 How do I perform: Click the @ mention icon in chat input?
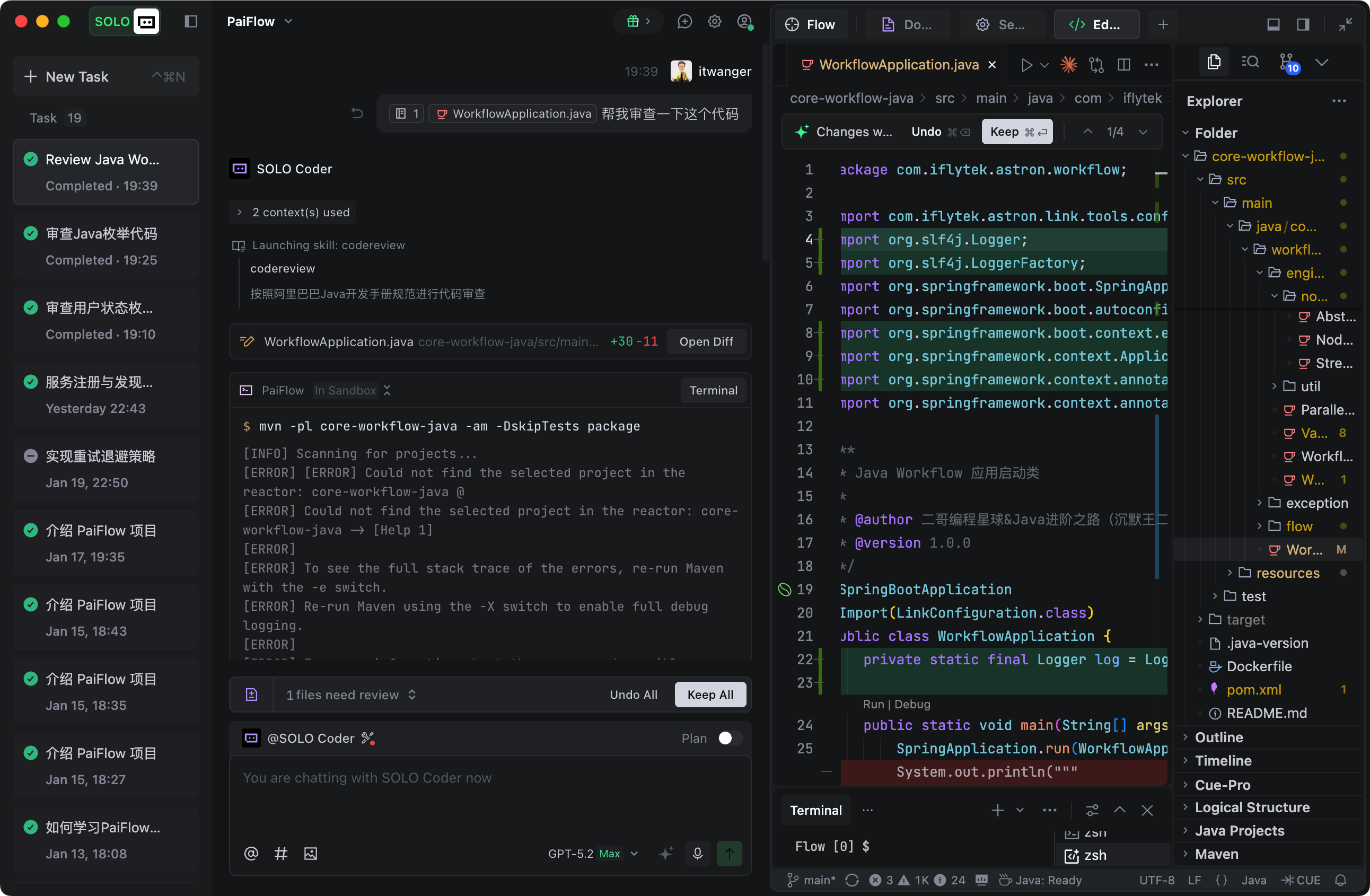pyautogui.click(x=251, y=853)
